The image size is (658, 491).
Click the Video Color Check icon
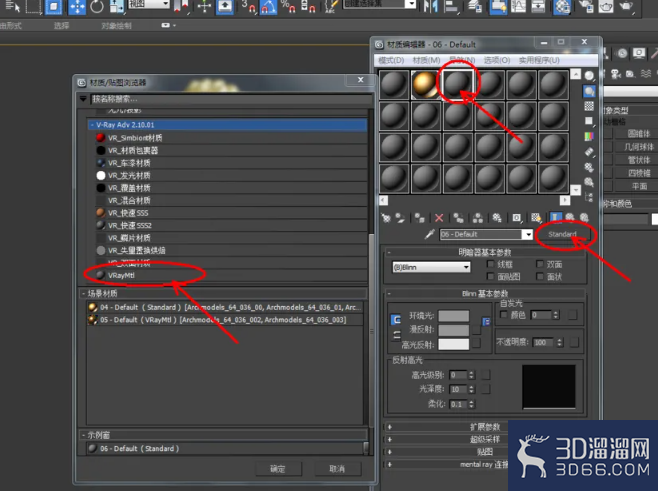coord(589,136)
